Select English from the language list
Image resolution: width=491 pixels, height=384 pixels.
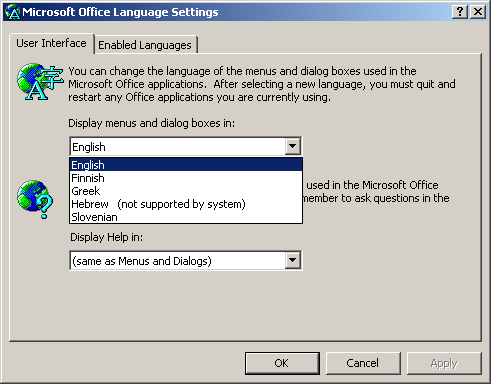[186, 165]
